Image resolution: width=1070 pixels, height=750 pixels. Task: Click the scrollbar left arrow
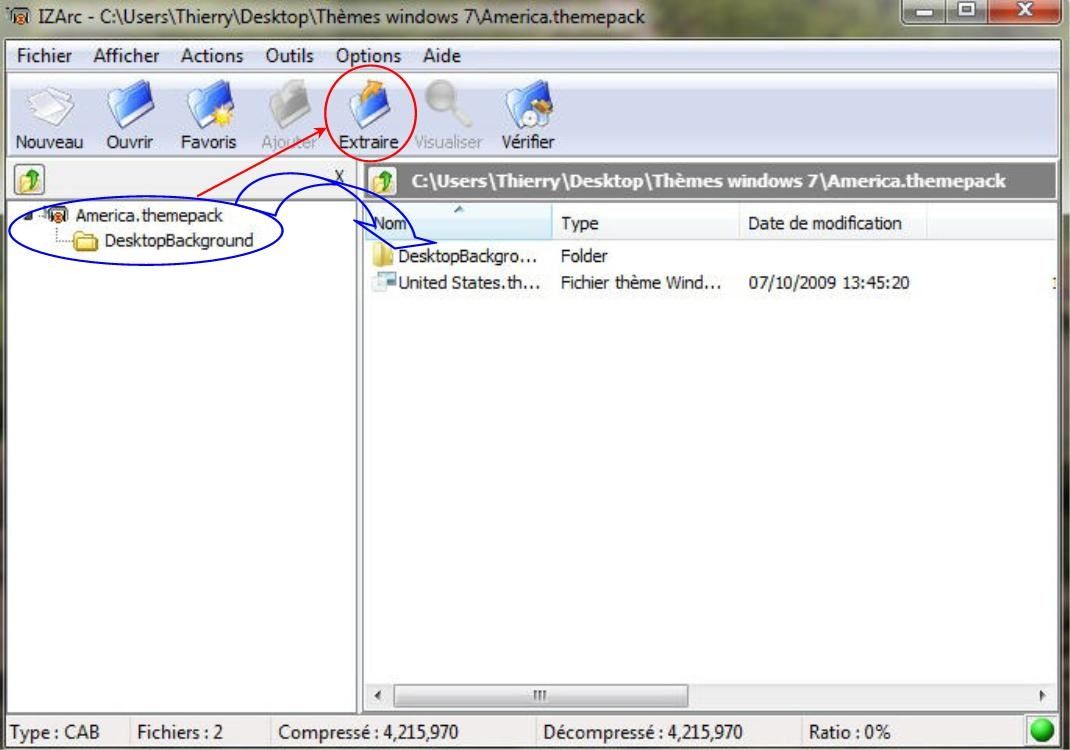(377, 696)
